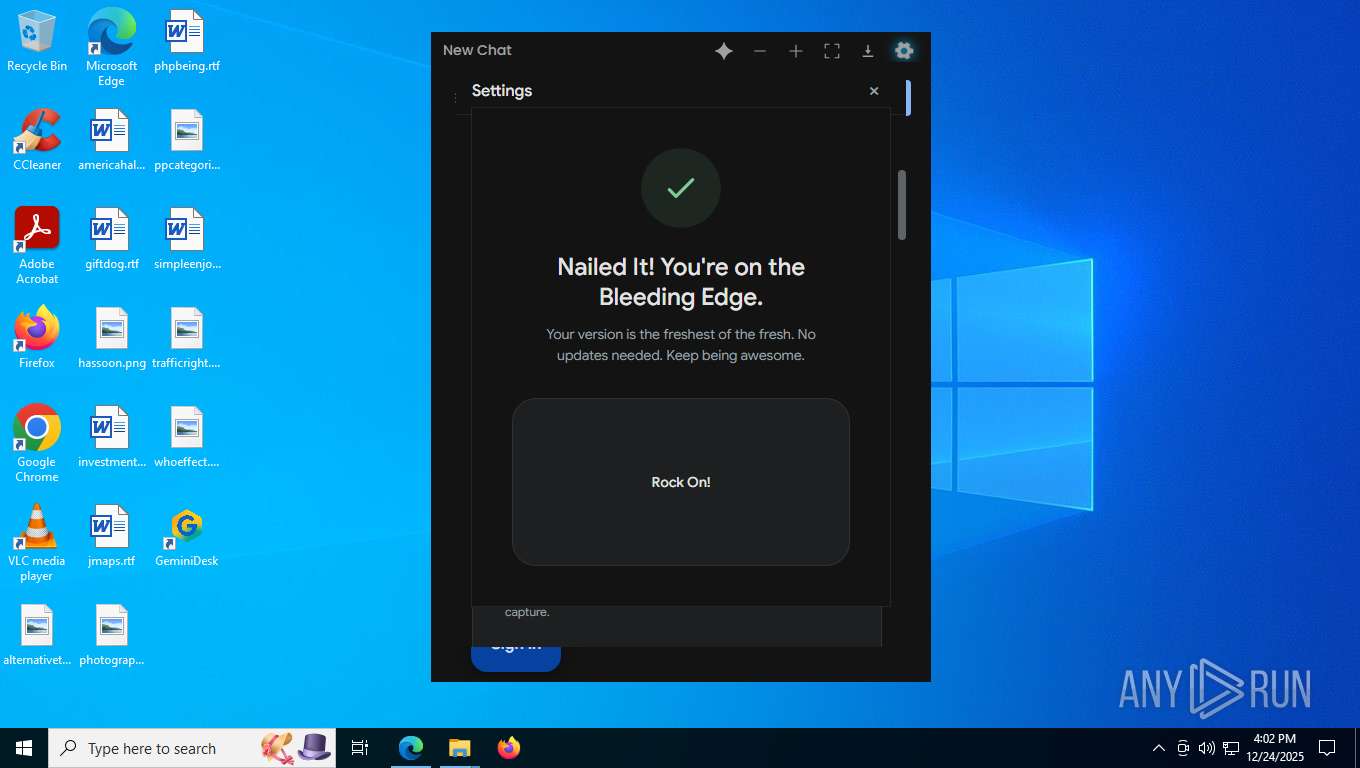Open the Microsoft Edge desktop shortcut
The height and width of the screenshot is (768, 1360).
pyautogui.click(x=111, y=47)
